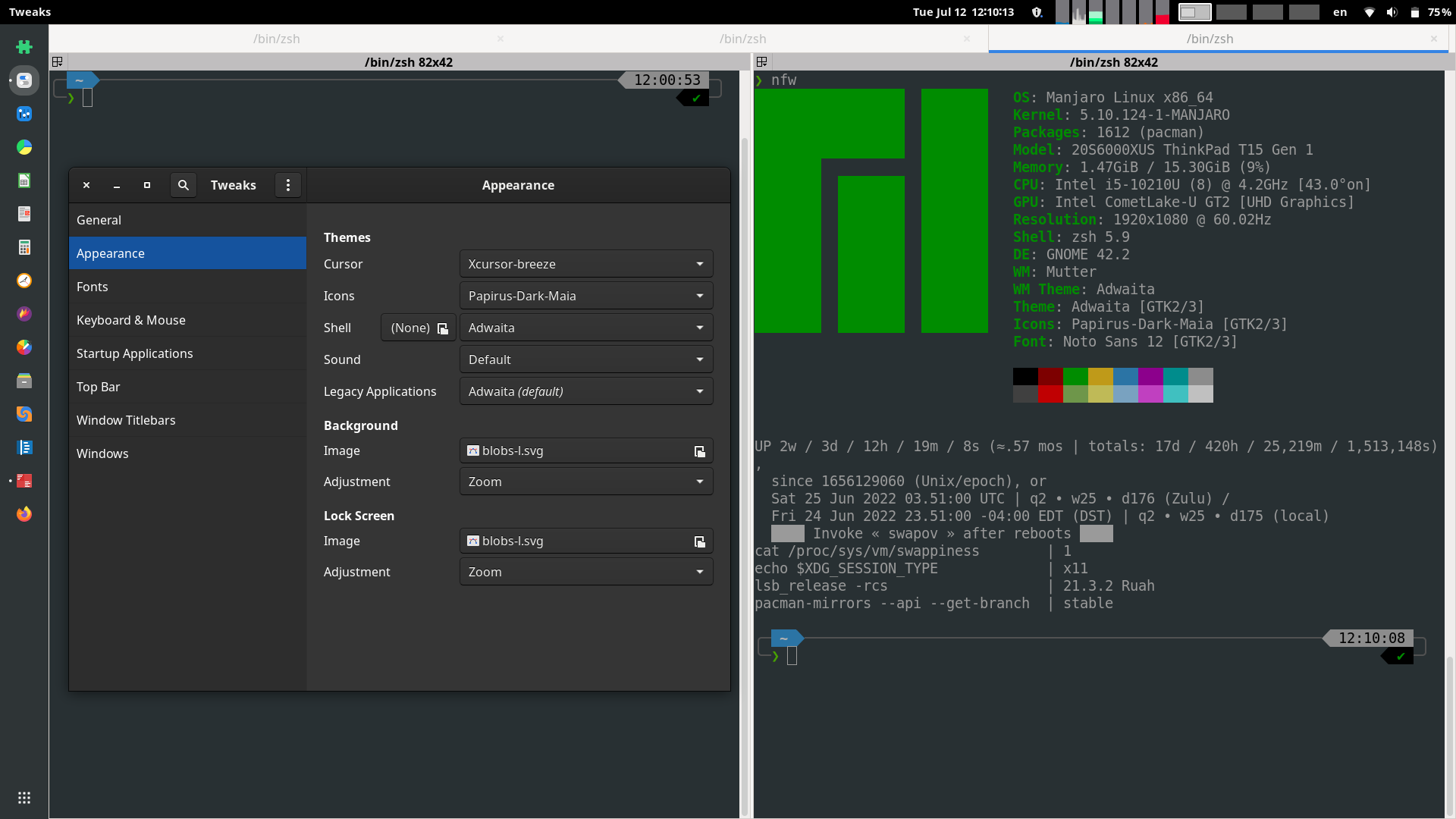The image size is (1456, 819).
Task: Switch to the second workspace thumbnail
Action: pos(1231,12)
